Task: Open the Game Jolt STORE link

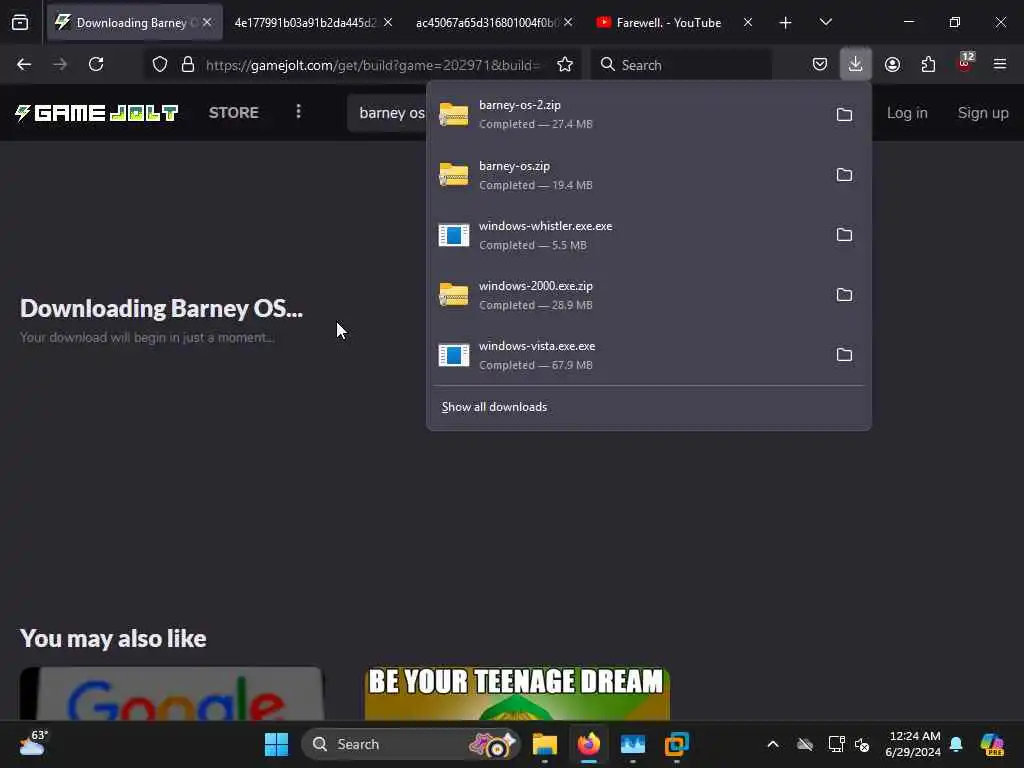Action: point(234,113)
